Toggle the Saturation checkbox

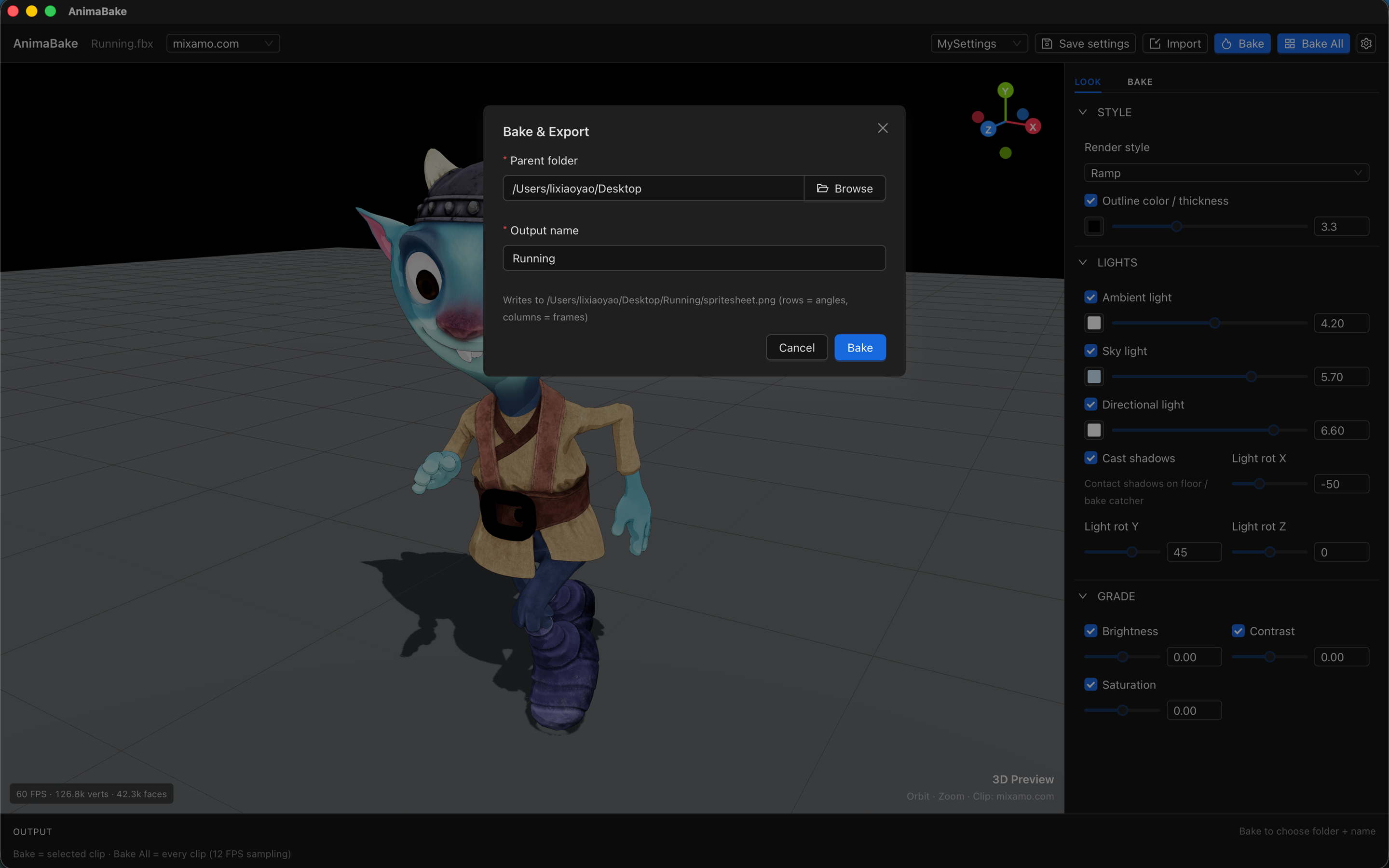[1090, 684]
